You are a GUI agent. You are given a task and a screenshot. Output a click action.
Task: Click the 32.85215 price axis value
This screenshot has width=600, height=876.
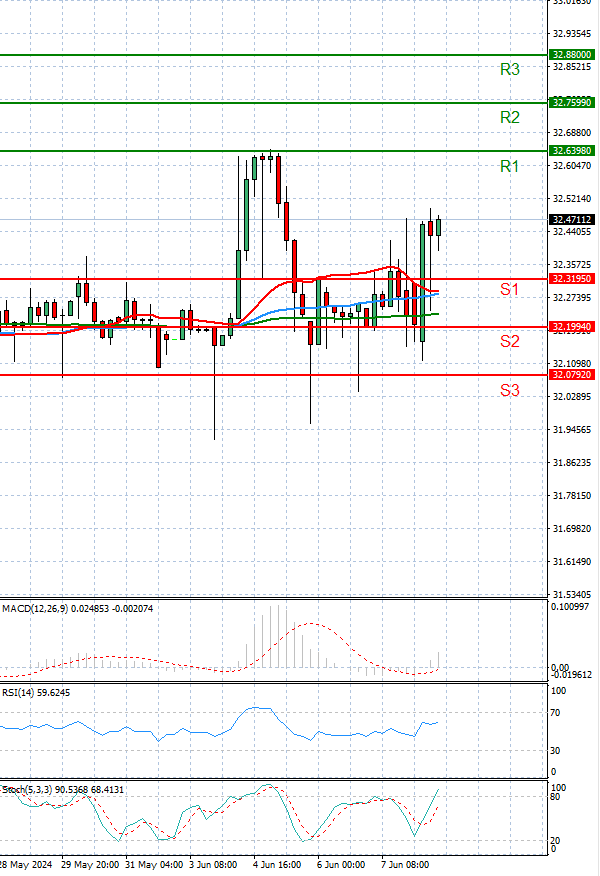572,67
